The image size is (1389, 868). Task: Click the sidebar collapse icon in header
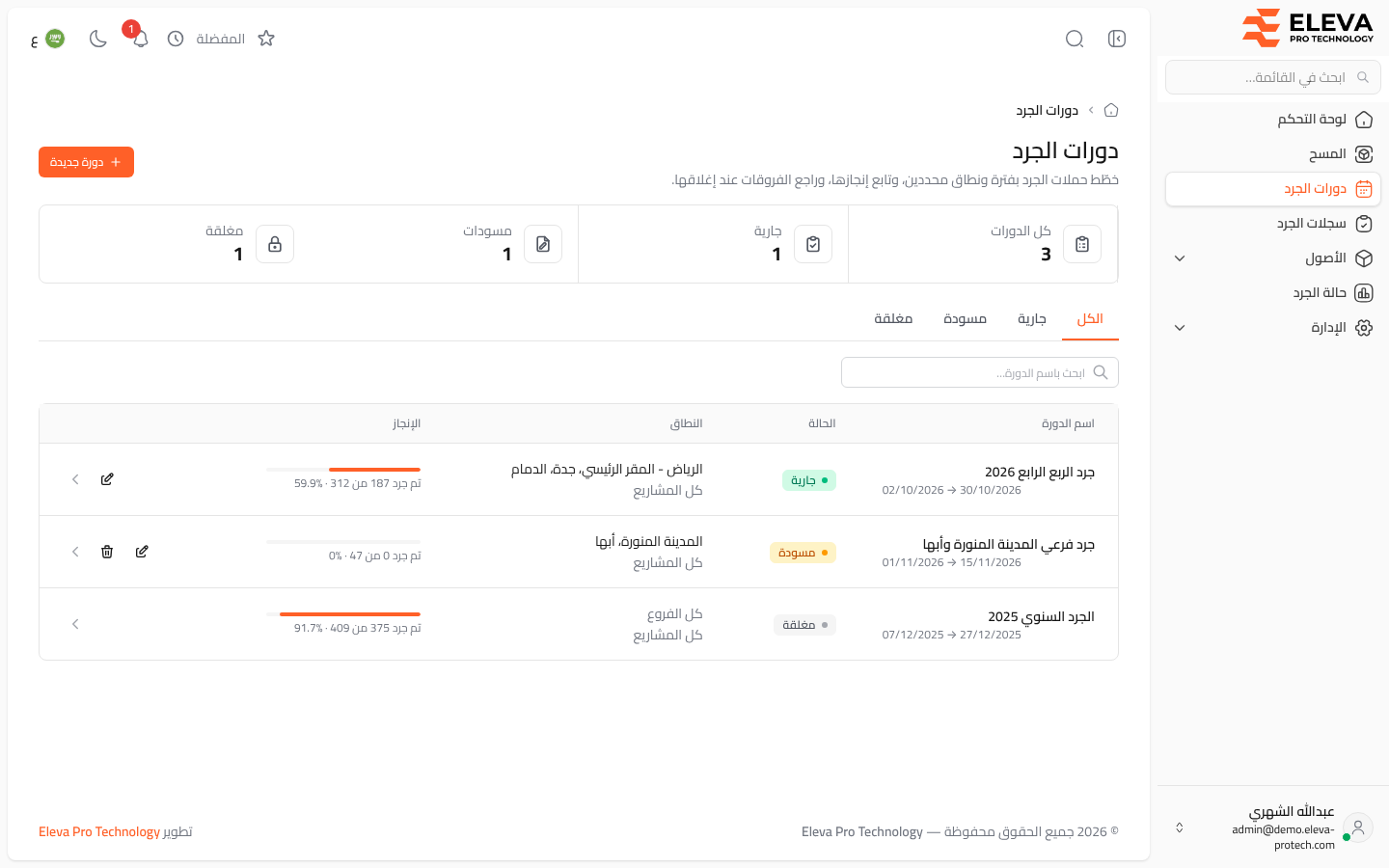click(x=1117, y=39)
